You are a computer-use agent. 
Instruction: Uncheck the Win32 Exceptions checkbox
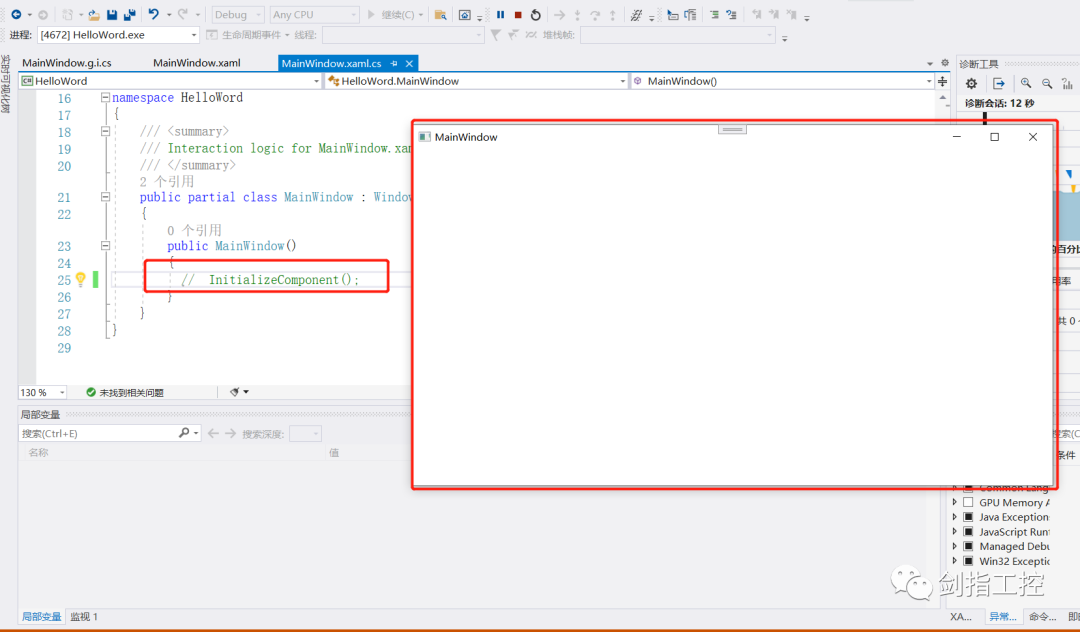pyautogui.click(x=968, y=561)
